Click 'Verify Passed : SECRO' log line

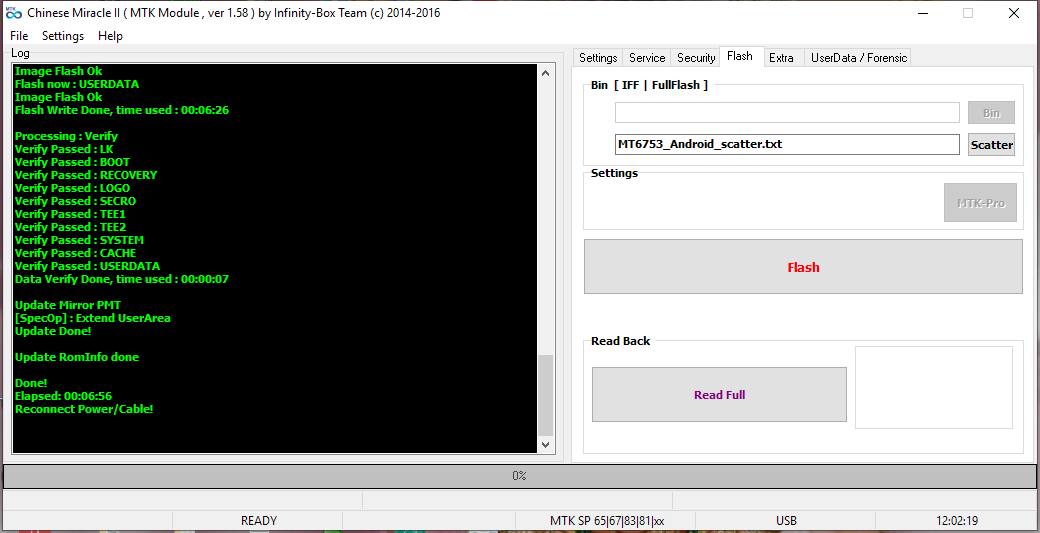tap(76, 201)
